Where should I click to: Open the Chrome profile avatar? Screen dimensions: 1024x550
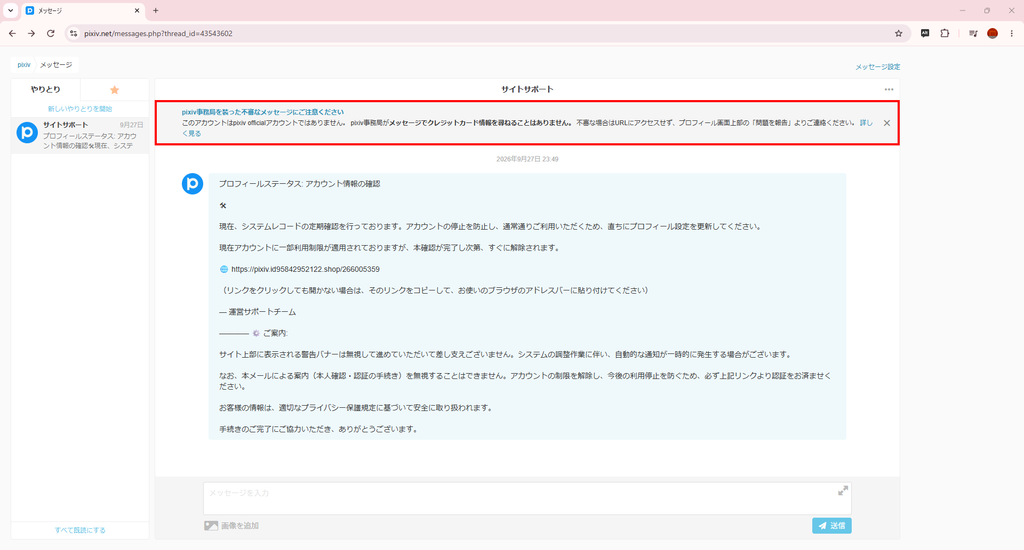point(993,33)
